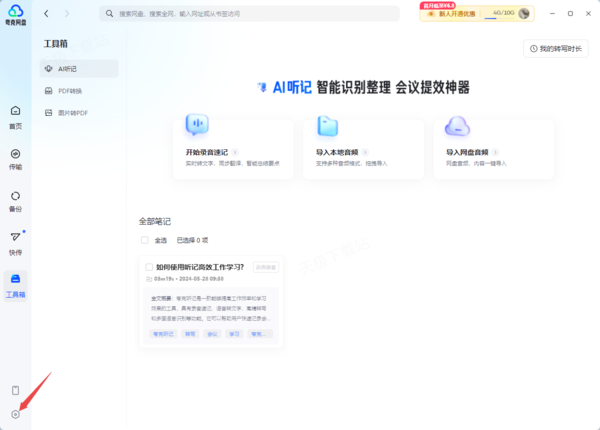Open the 首页 home icon in sidebar
Screen dimensions: 600x430
[x=15, y=115]
